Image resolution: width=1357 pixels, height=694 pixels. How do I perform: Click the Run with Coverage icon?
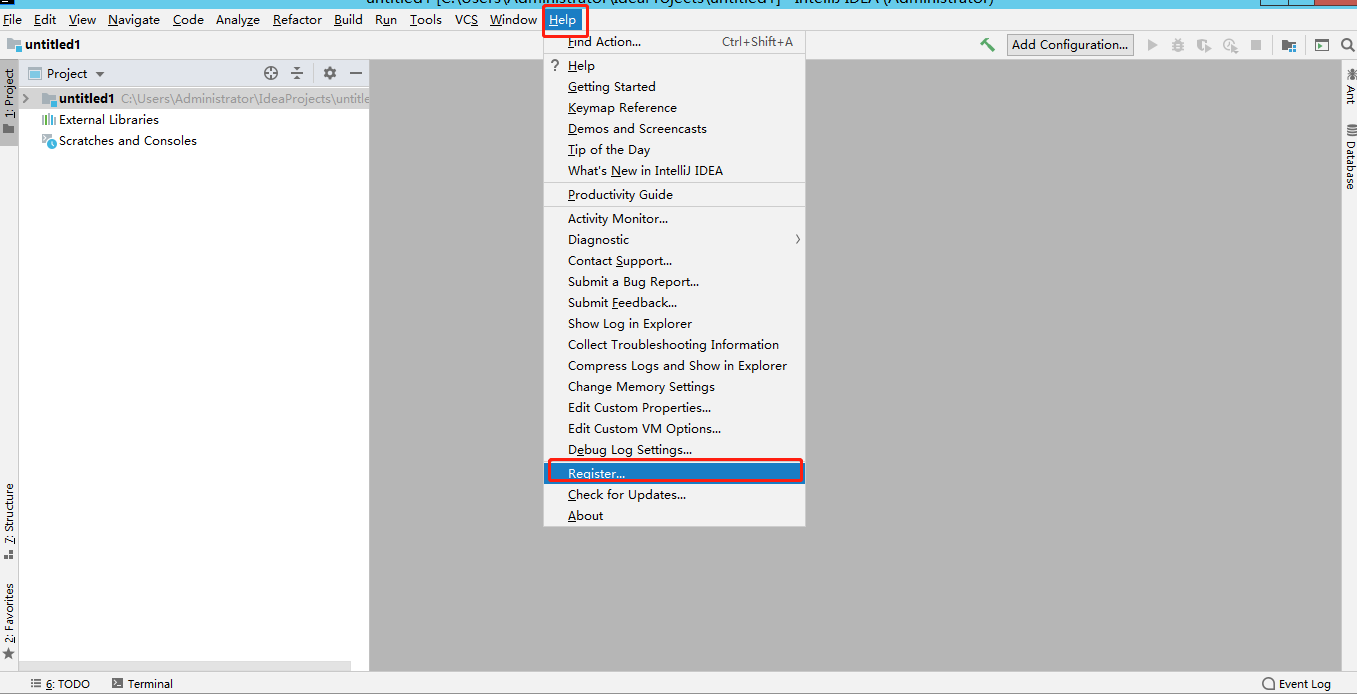tap(1204, 45)
